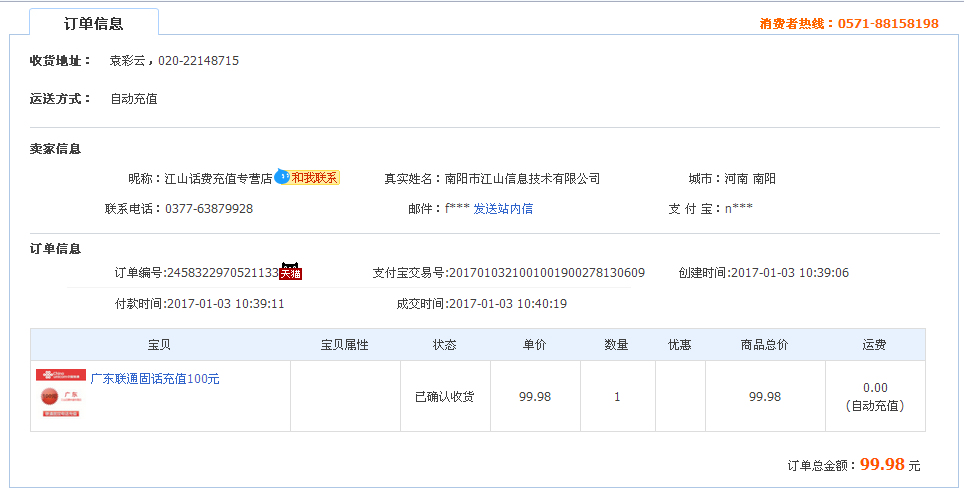Click the 已确认收货 status cell
The image size is (964, 494).
tap(445, 397)
